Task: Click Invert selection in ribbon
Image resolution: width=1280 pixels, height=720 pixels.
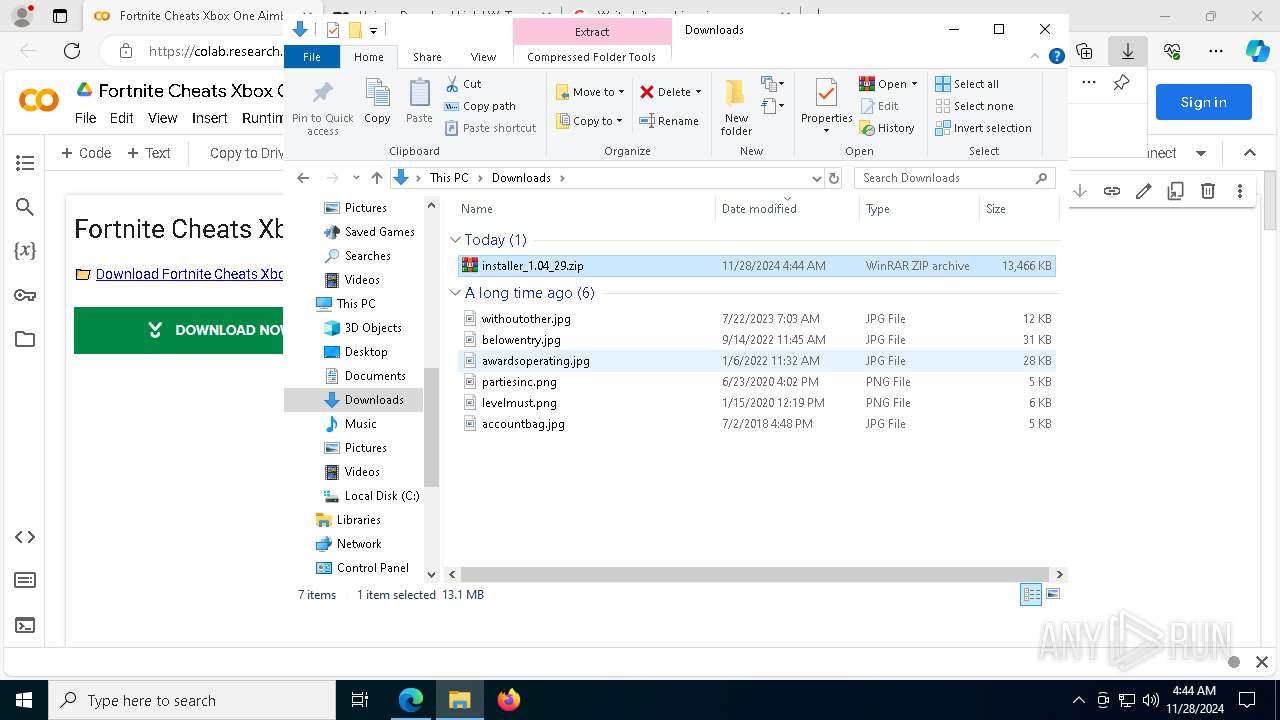Action: coord(983,128)
